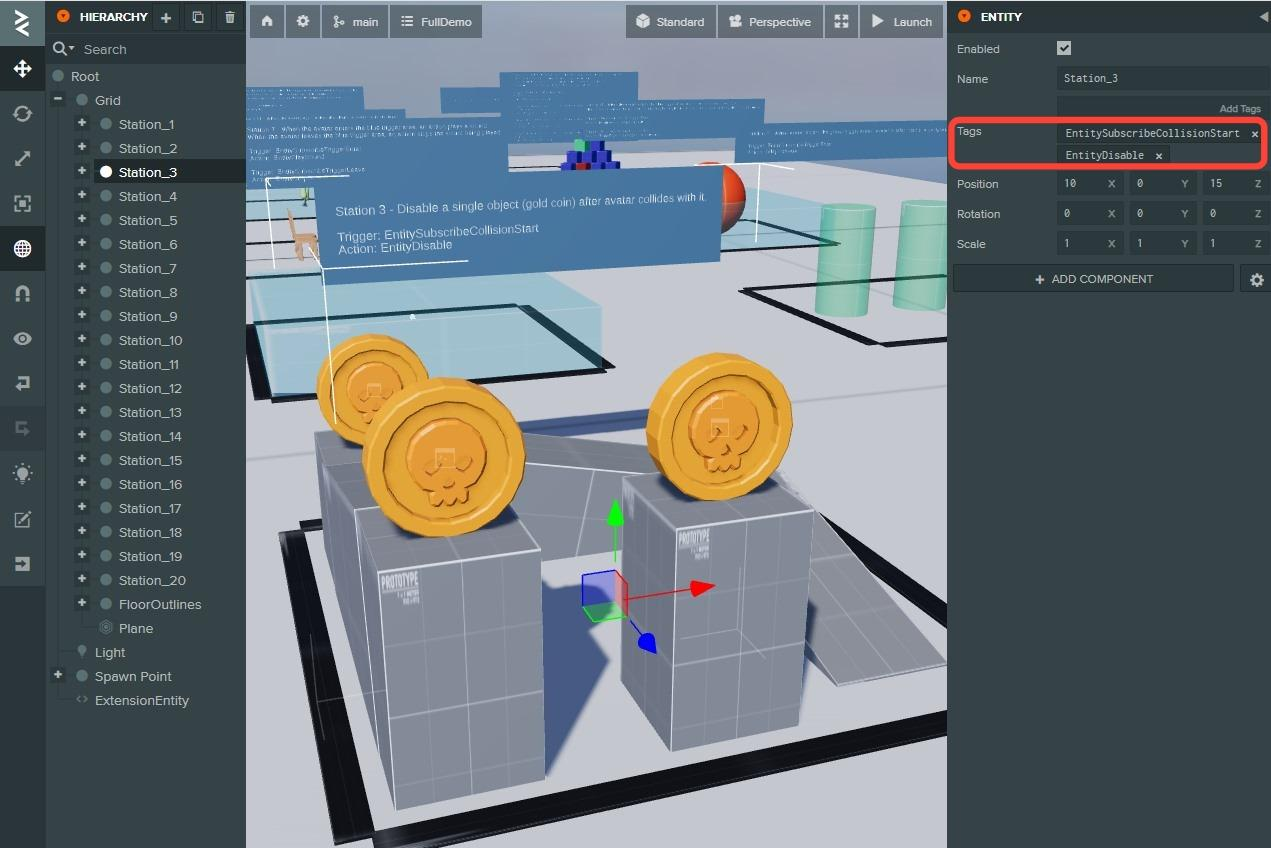Toggle the world/local space globe icon
Viewport: 1271px width, 848px height.
(x=22, y=249)
